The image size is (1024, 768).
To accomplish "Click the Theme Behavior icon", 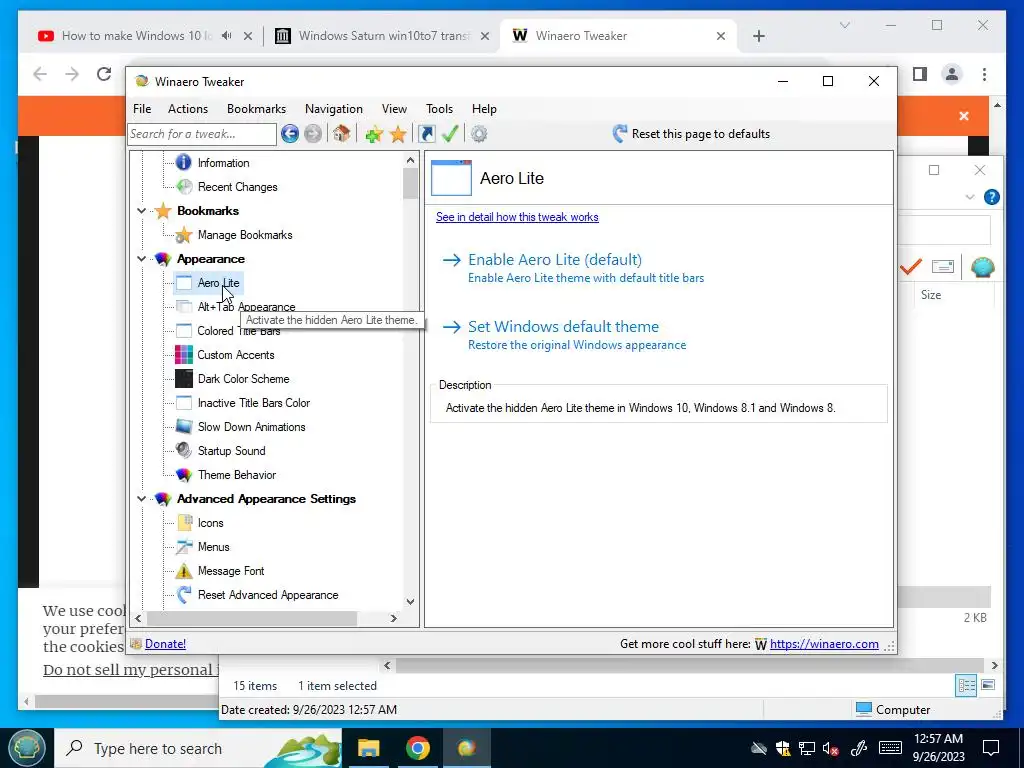I will 184,475.
